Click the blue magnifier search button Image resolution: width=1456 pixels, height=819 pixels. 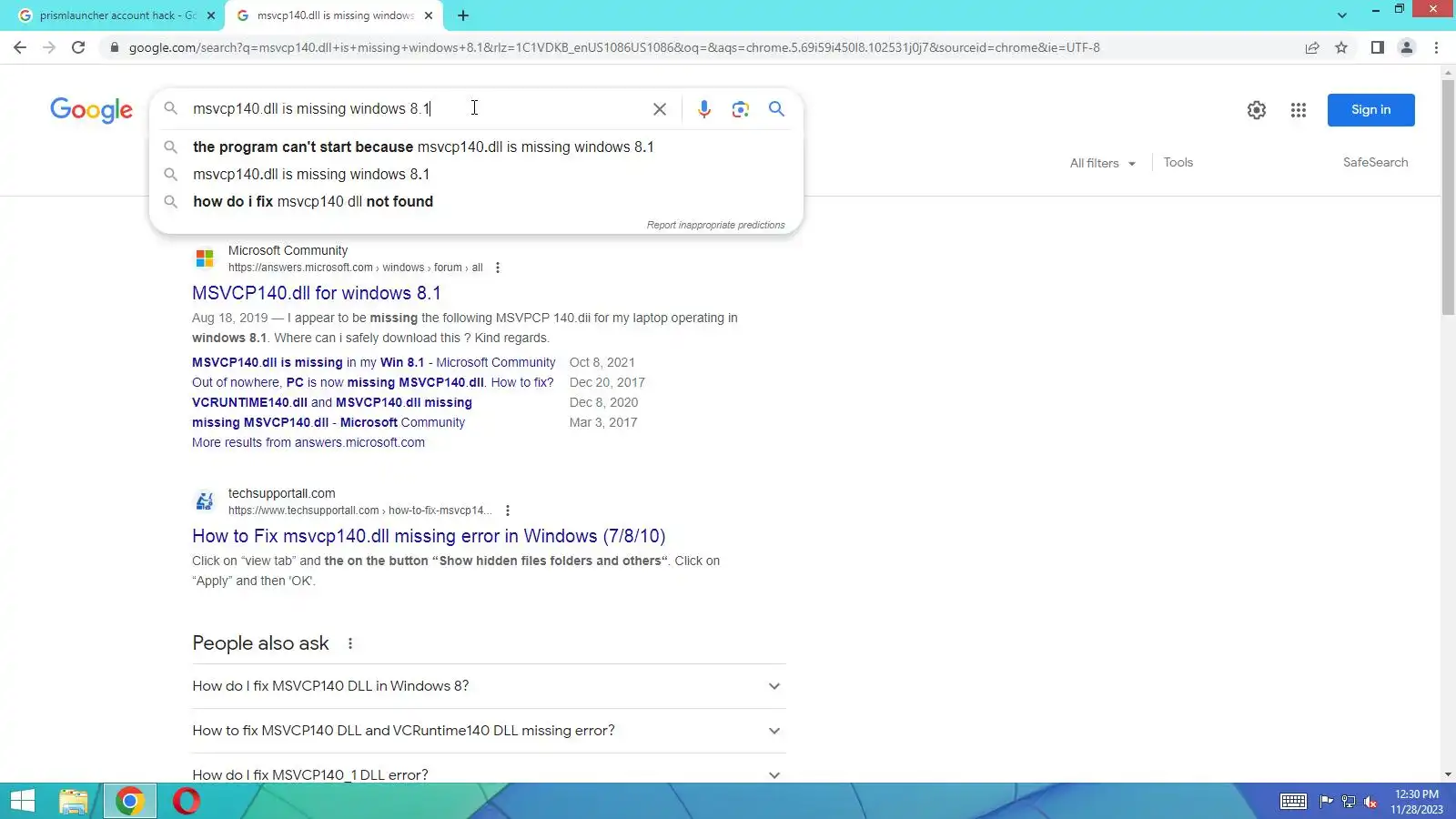[776, 109]
